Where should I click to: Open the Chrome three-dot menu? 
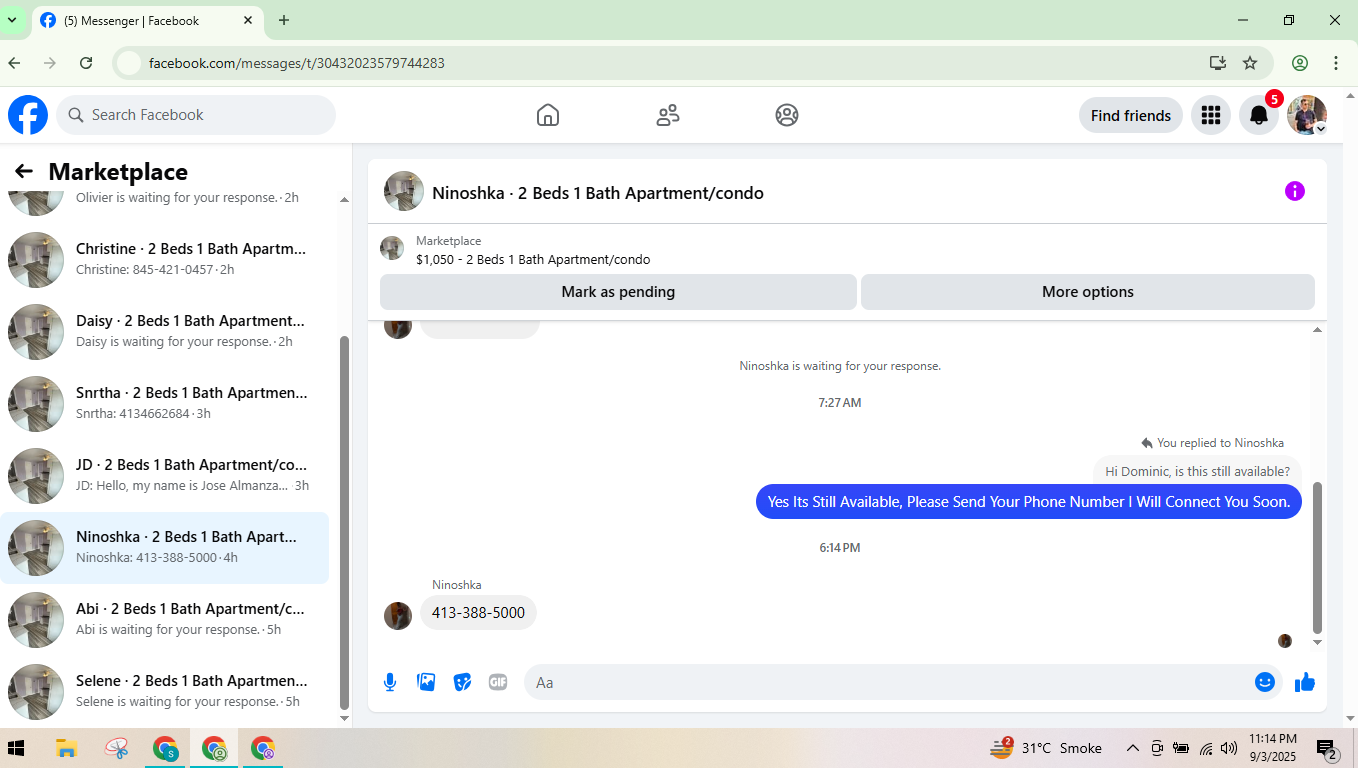click(1336, 63)
